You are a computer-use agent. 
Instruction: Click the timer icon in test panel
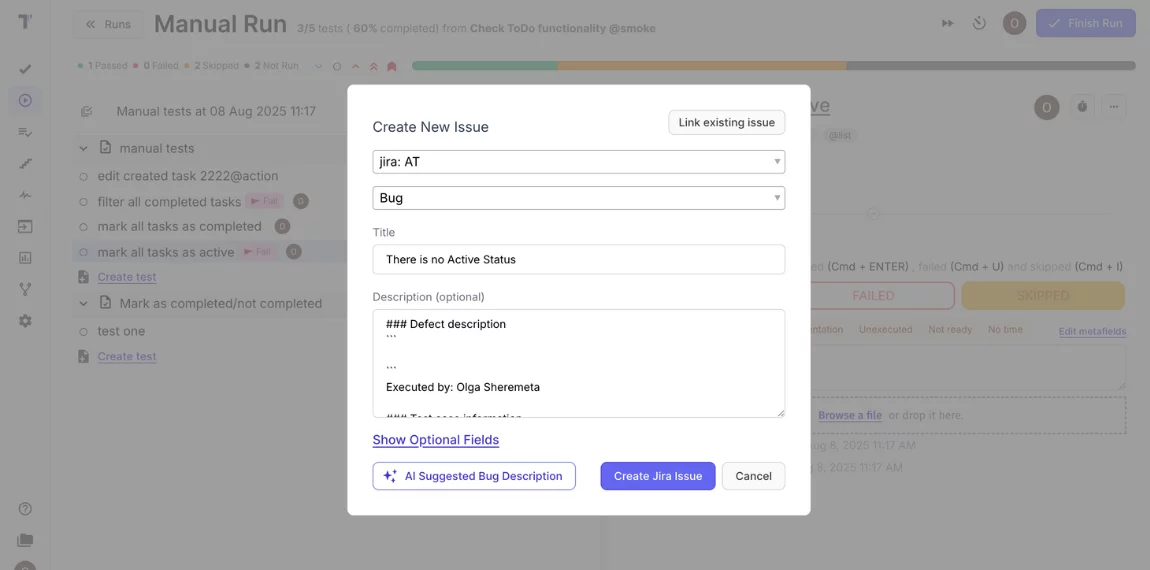[x=1083, y=106]
